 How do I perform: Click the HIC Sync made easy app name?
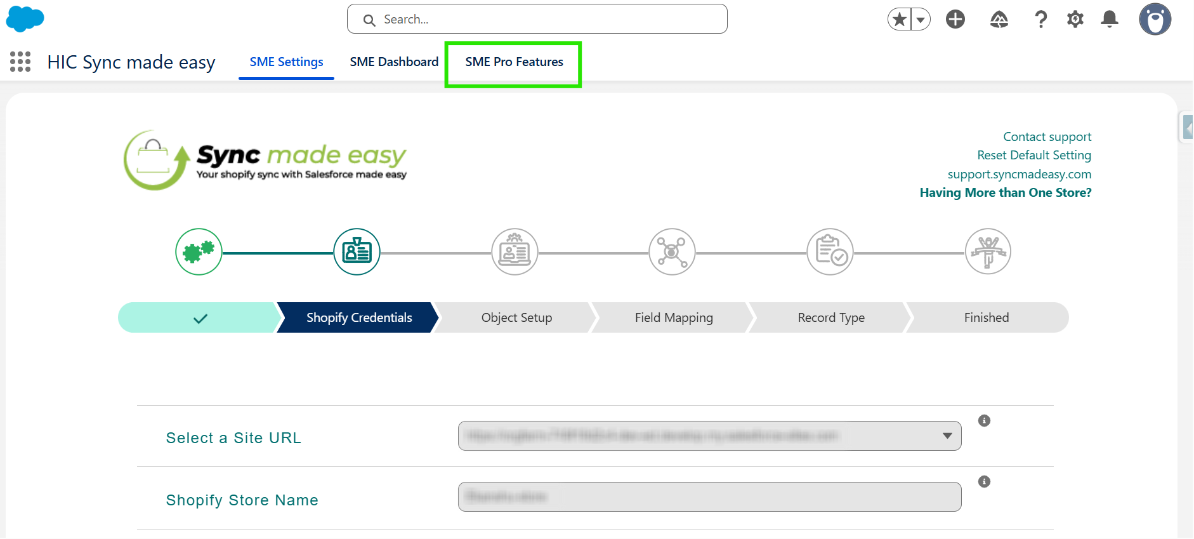[x=131, y=62]
